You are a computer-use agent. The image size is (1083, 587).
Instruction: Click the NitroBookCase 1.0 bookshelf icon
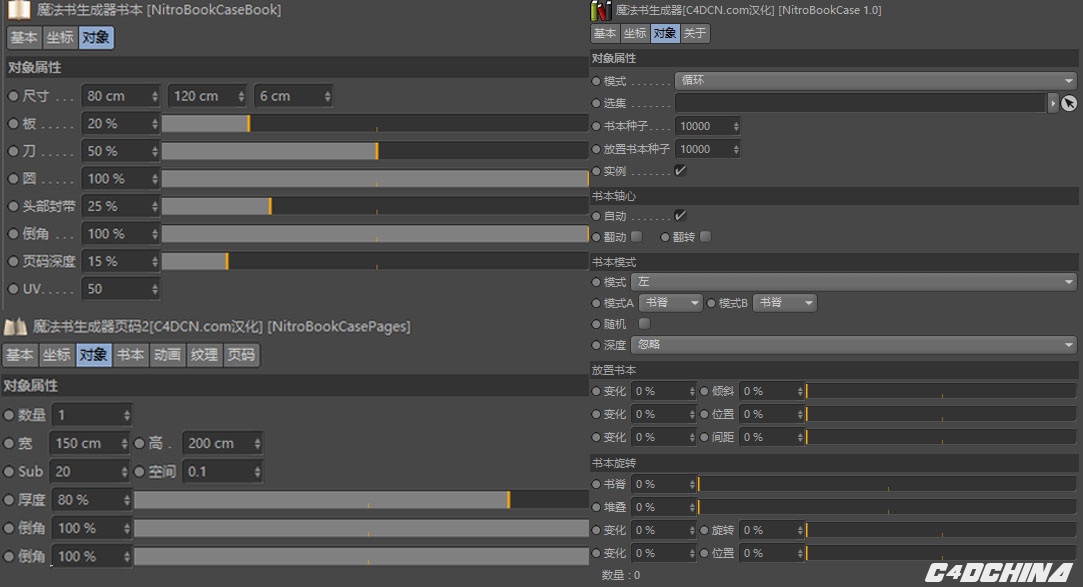click(x=601, y=10)
